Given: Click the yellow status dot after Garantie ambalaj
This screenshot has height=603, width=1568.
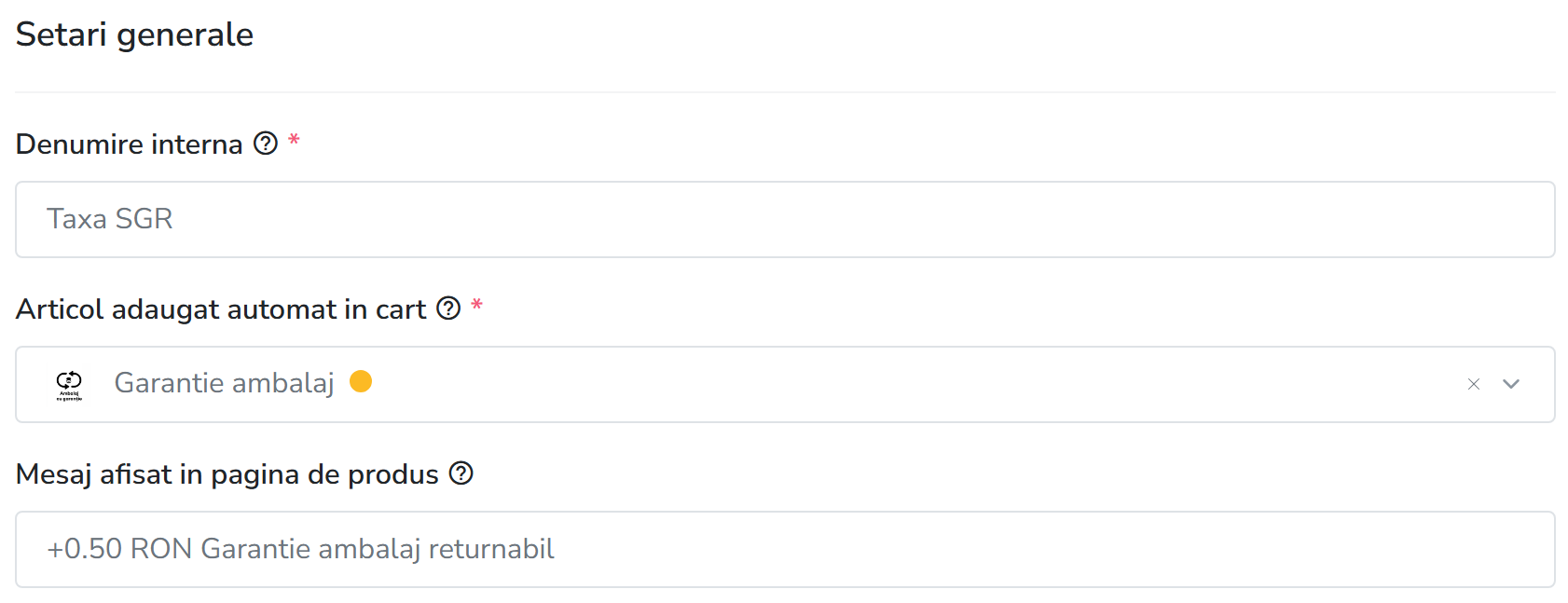Looking at the screenshot, I should coord(361,381).
